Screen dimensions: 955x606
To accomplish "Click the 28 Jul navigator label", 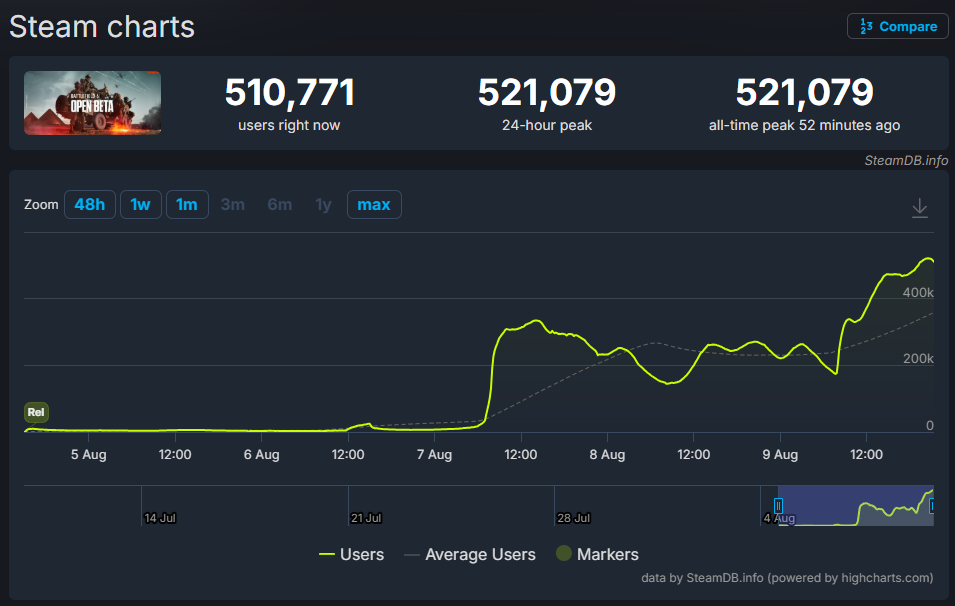I will pyautogui.click(x=573, y=518).
